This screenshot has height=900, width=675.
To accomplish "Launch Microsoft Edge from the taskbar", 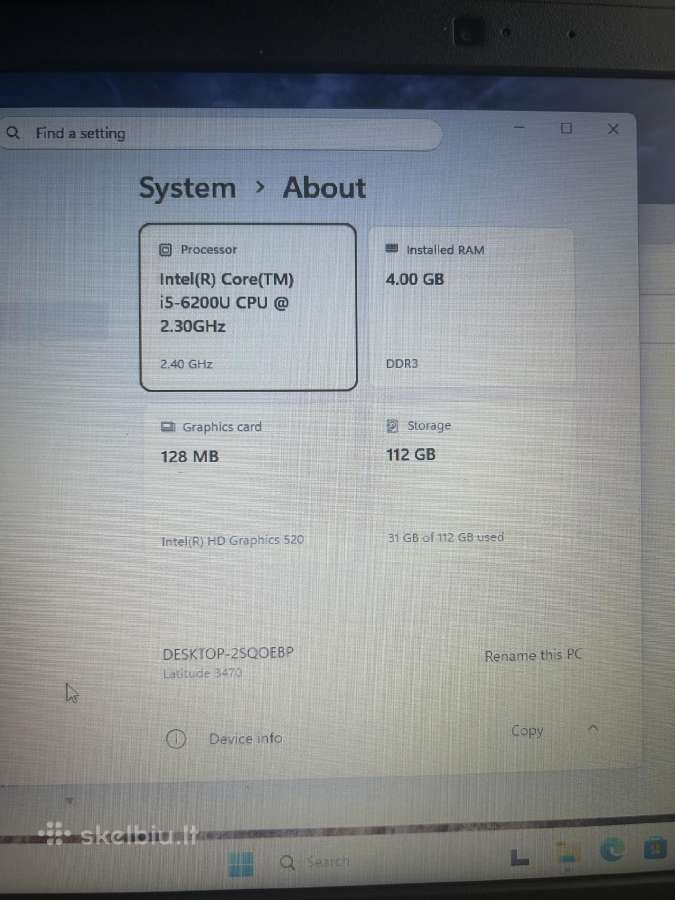I will point(612,849).
